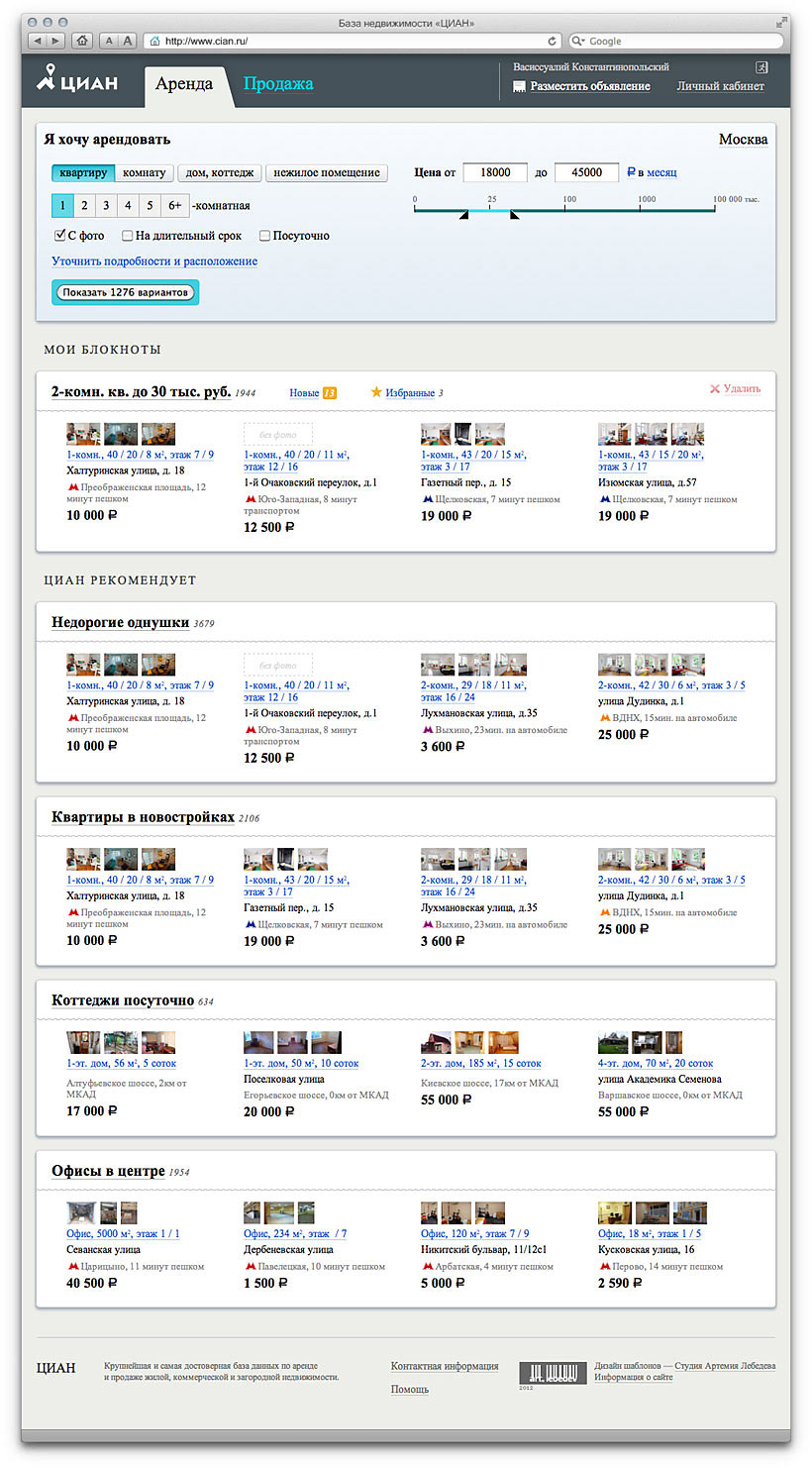The image size is (812, 1468).
Task: Click the orange badge next to Новые
Action: (x=330, y=393)
